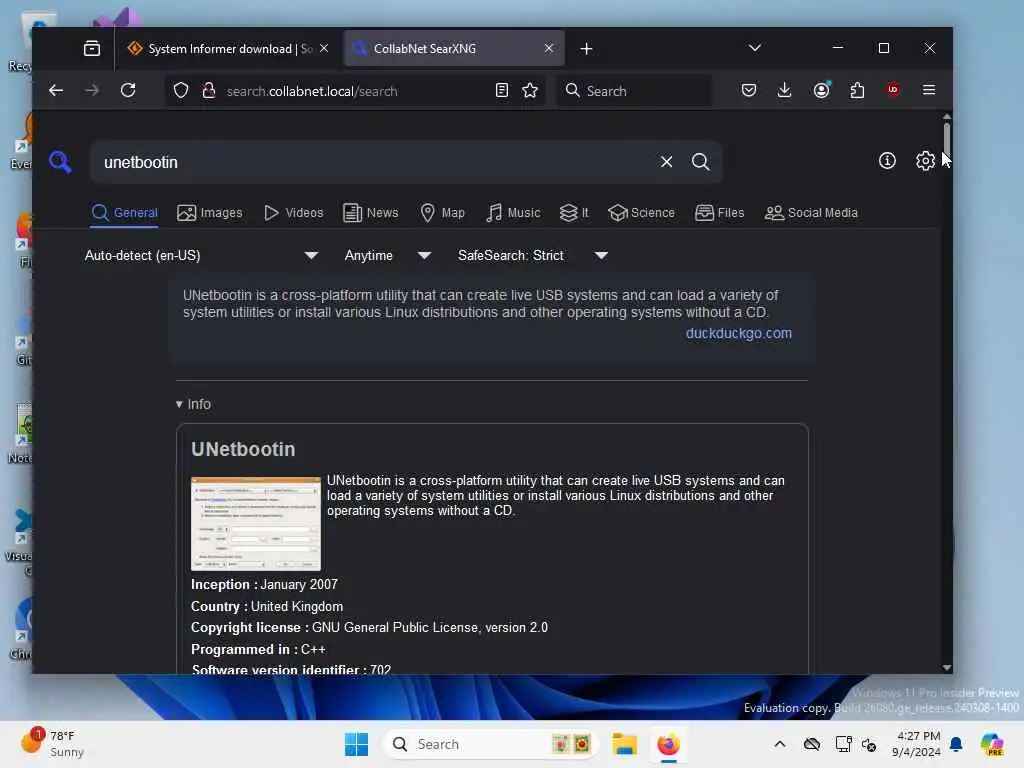Screen dimensions: 1024x768
Task: Switch to Social Media search category
Action: 811,213
